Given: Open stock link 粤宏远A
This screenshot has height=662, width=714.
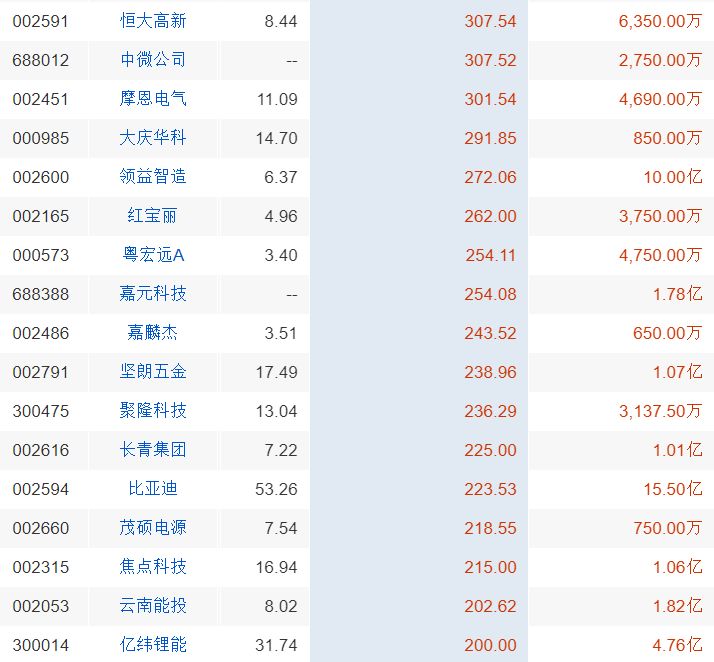Looking at the screenshot, I should [x=153, y=255].
